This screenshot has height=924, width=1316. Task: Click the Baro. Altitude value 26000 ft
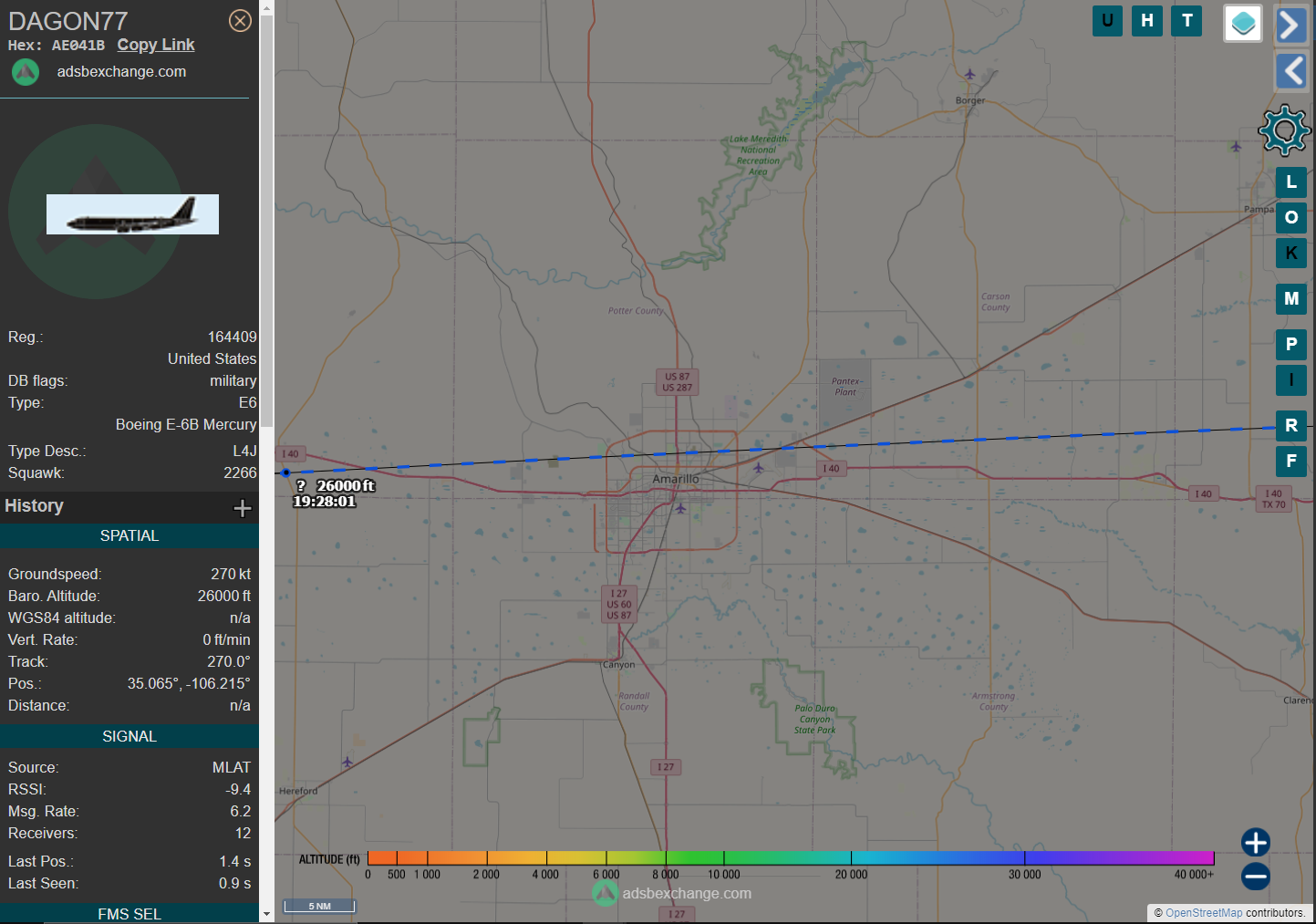(x=224, y=596)
